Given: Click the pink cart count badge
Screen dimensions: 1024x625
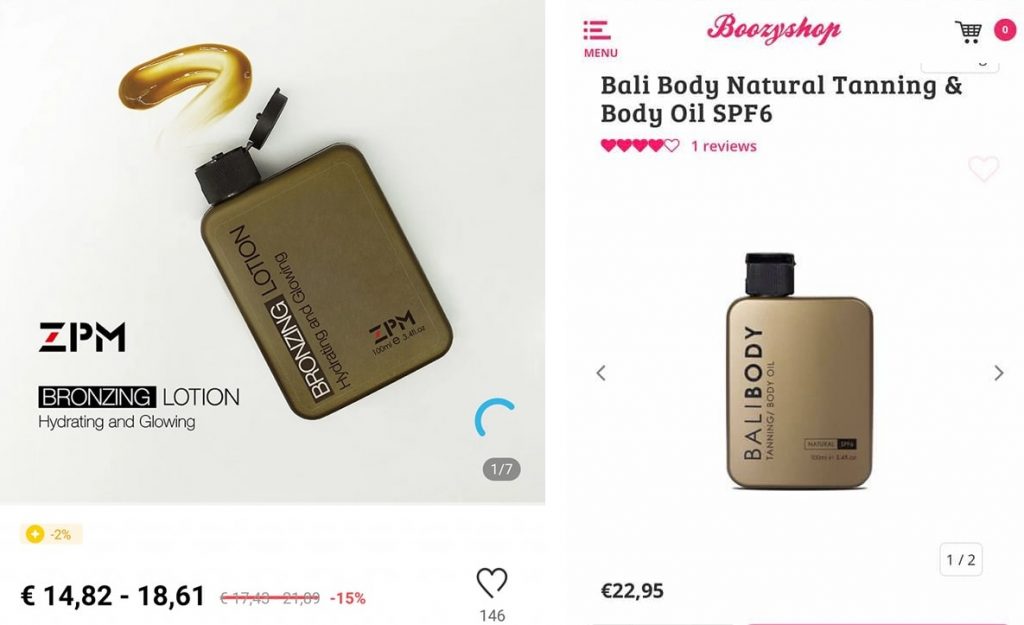Looking at the screenshot, I should [x=1005, y=30].
